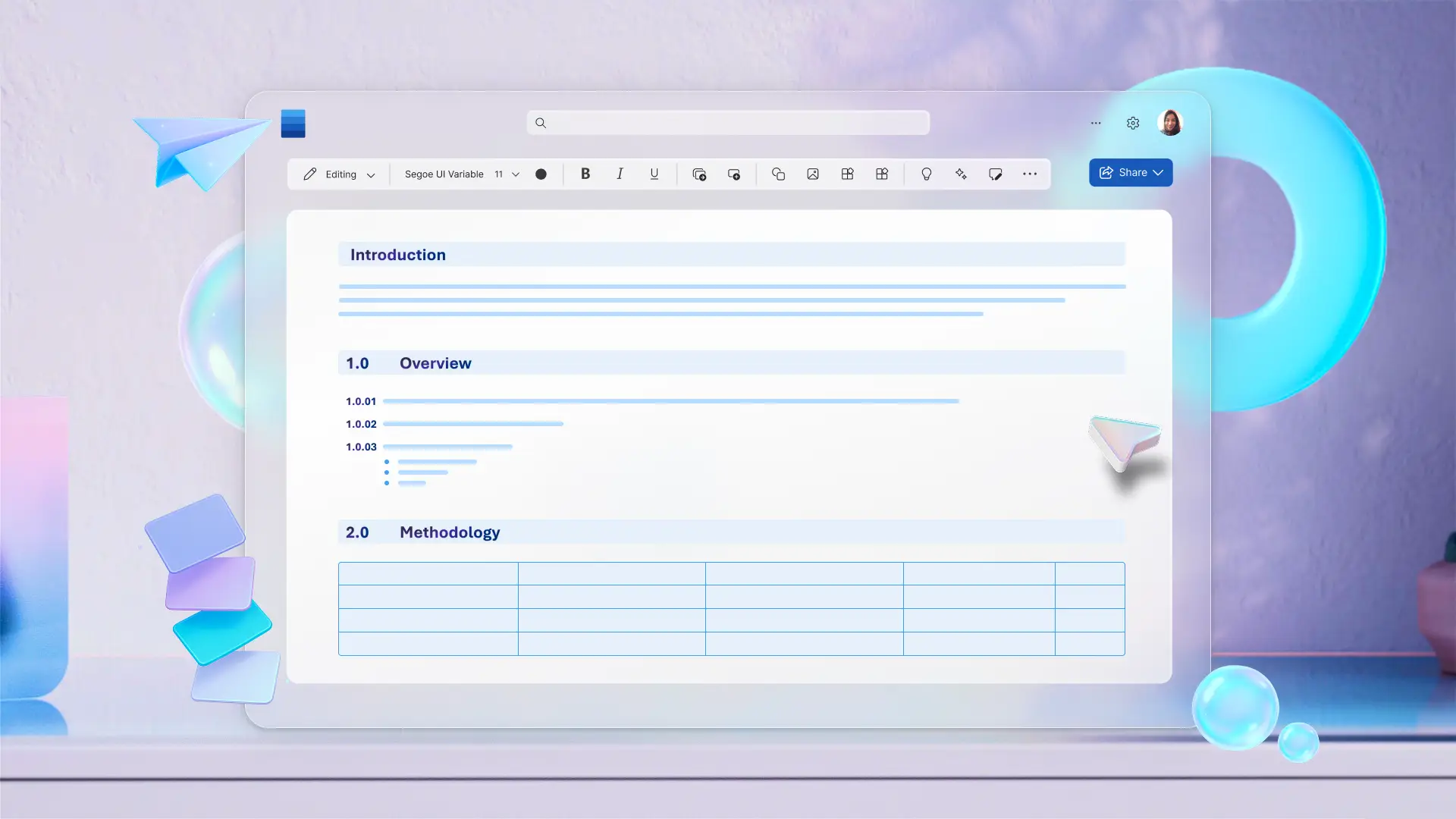Click the lightbulb ideas icon
This screenshot has width=1456, height=819.
[926, 174]
